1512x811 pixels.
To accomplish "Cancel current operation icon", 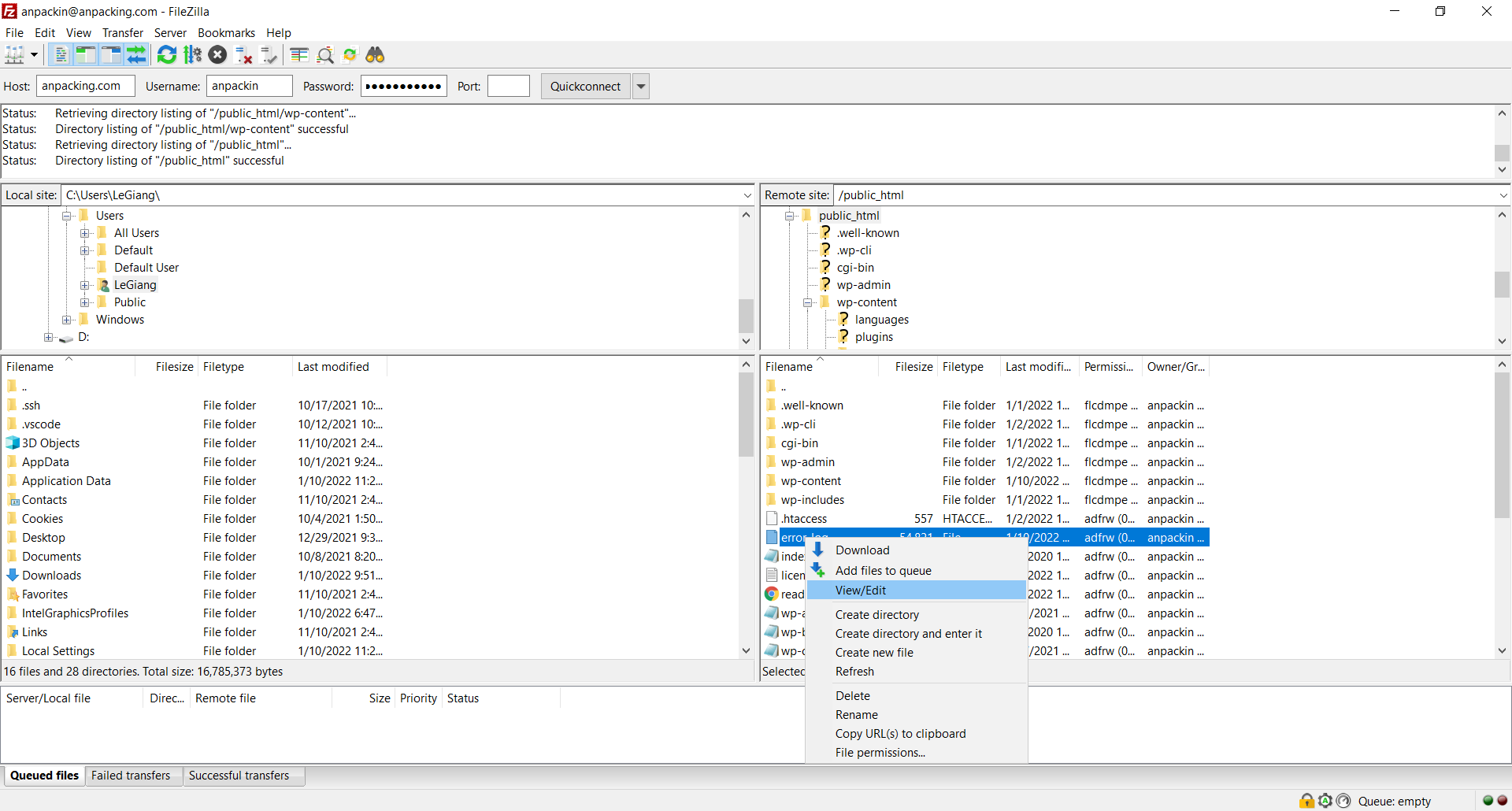I will click(218, 54).
